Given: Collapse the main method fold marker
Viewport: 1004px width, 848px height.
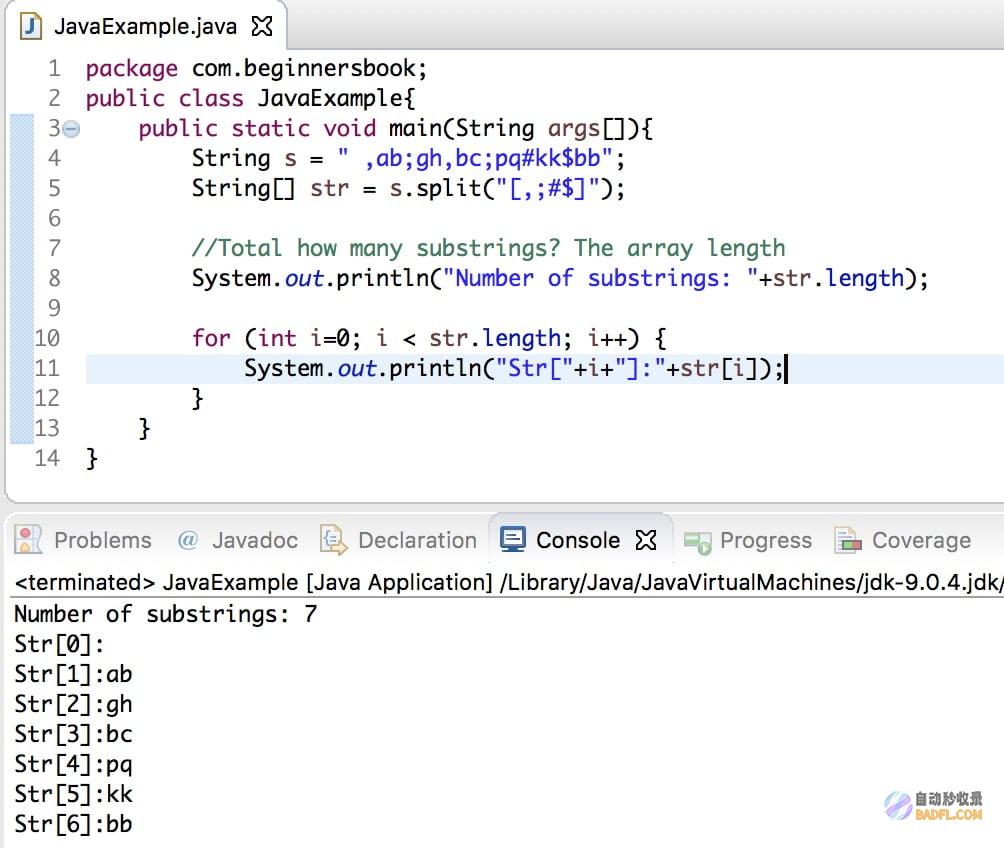Looking at the screenshot, I should (x=72, y=129).
